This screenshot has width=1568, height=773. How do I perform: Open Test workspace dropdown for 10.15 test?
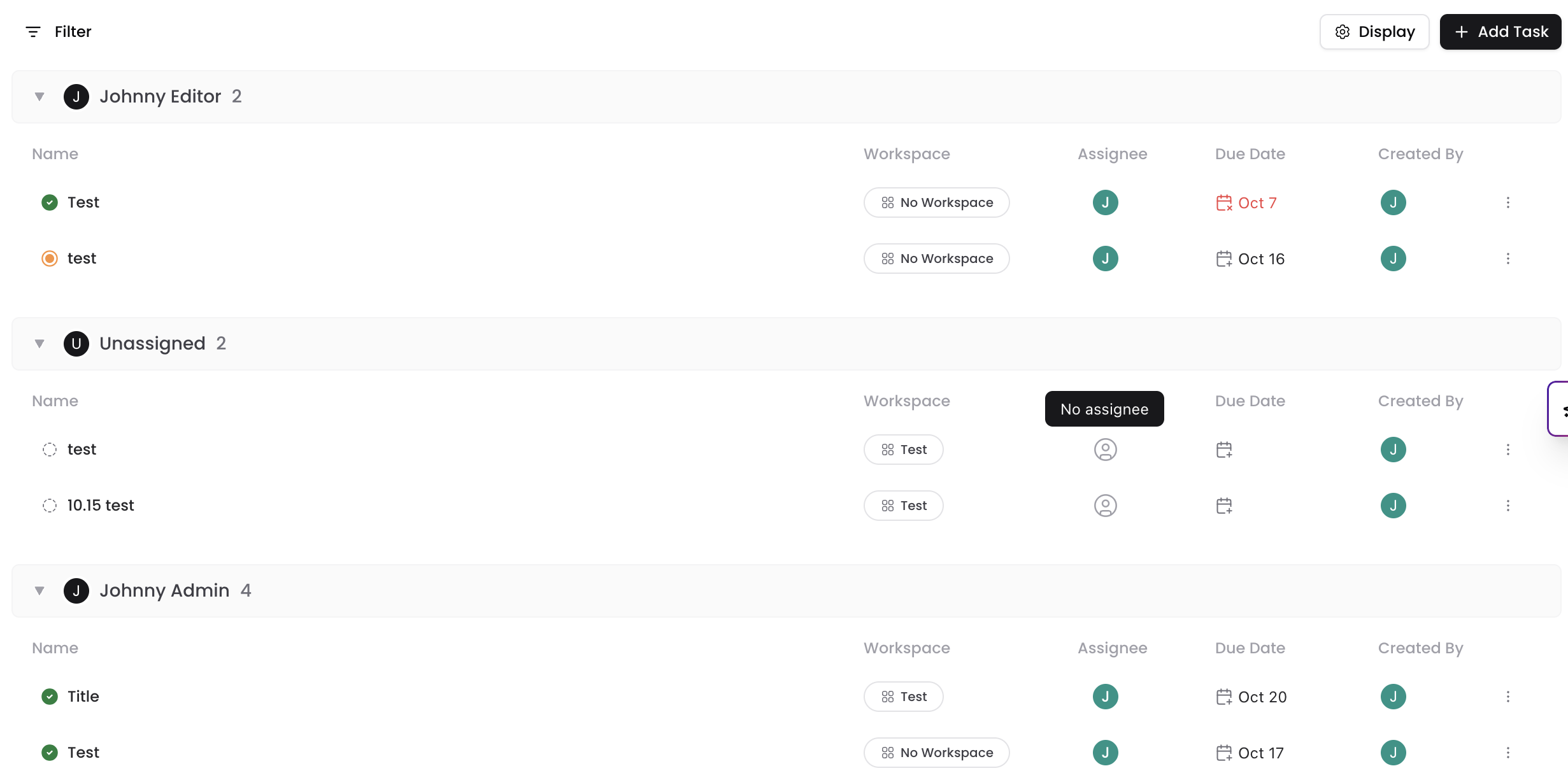tap(904, 506)
